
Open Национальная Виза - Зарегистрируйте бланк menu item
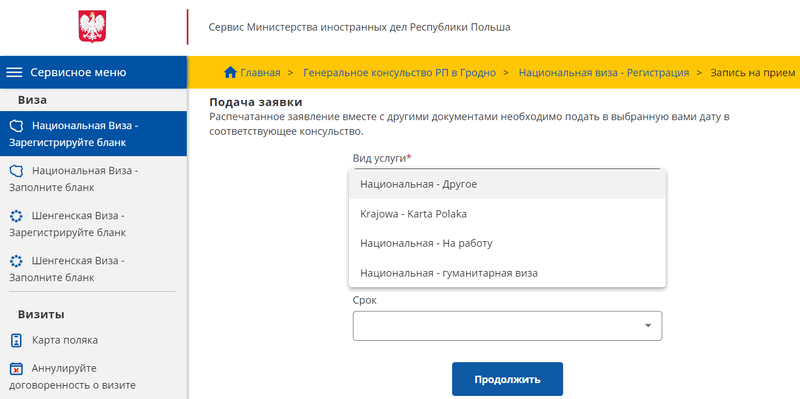point(93,134)
